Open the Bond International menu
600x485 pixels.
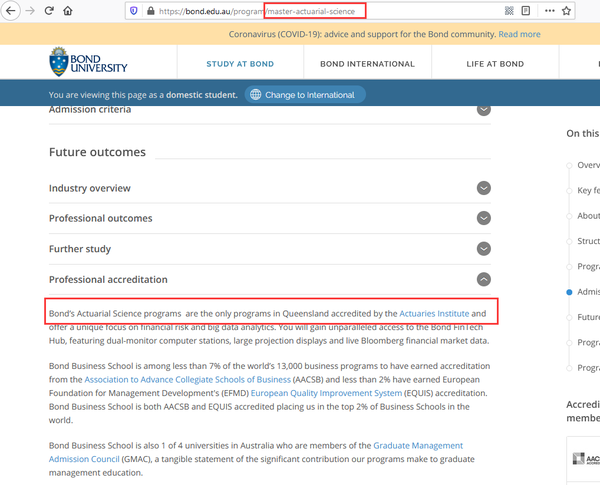[367, 64]
